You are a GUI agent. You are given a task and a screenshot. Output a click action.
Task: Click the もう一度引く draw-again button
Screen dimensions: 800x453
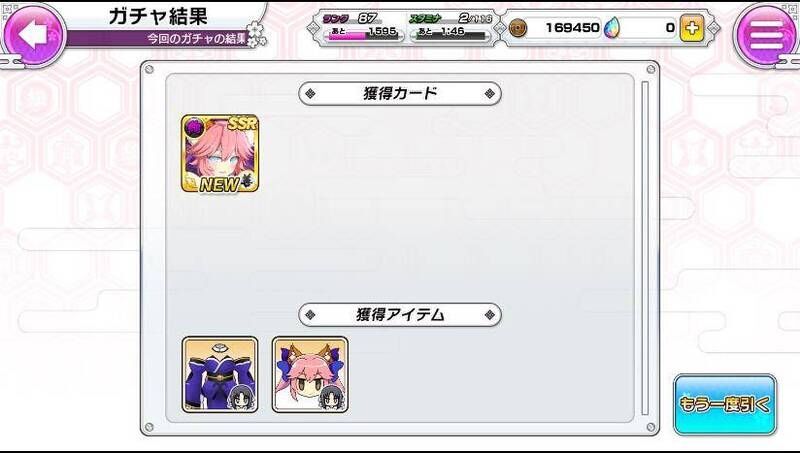tap(724, 405)
